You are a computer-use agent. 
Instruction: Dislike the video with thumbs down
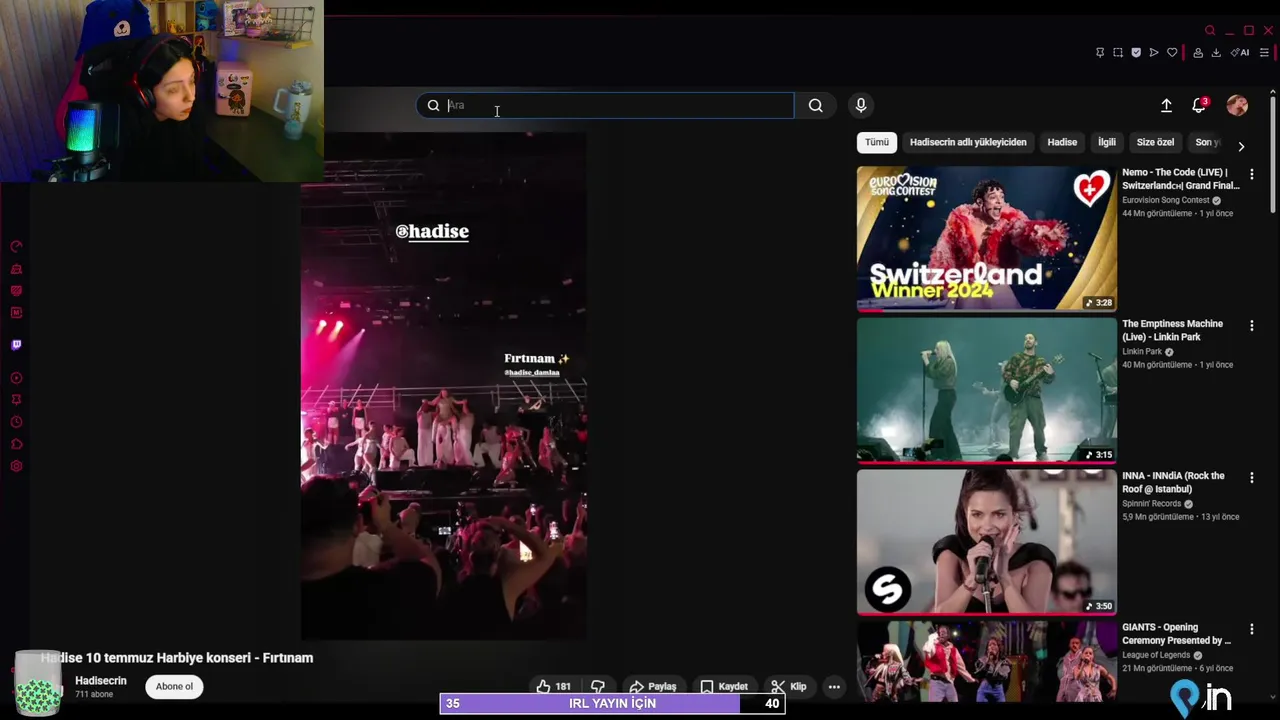tap(598, 686)
